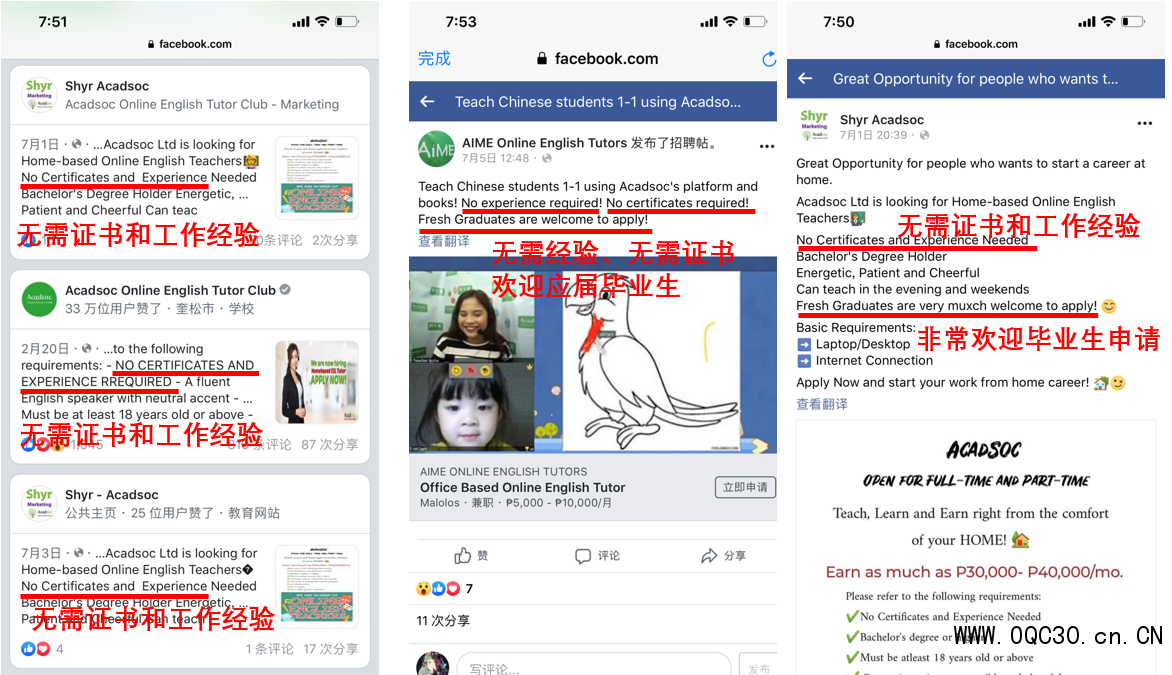Click the battery icon in left phone status bar
Image resolution: width=1172 pixels, height=675 pixels.
[x=347, y=22]
